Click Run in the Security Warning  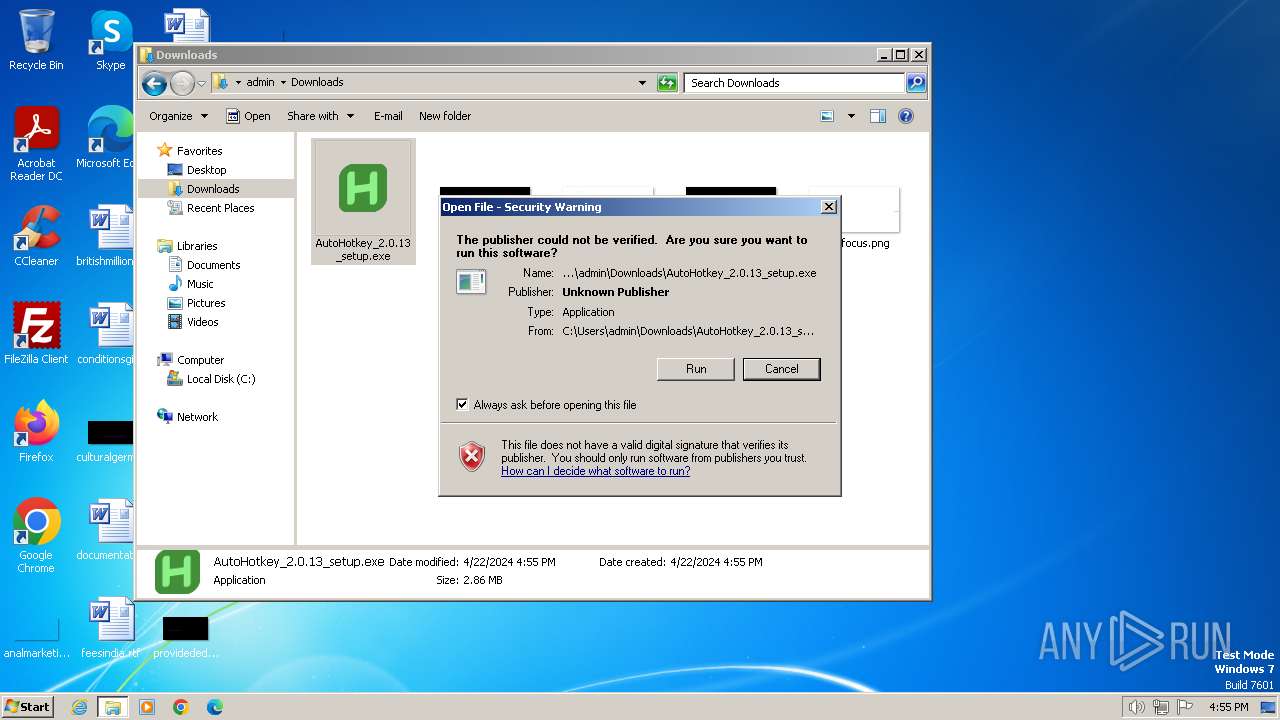(x=696, y=369)
